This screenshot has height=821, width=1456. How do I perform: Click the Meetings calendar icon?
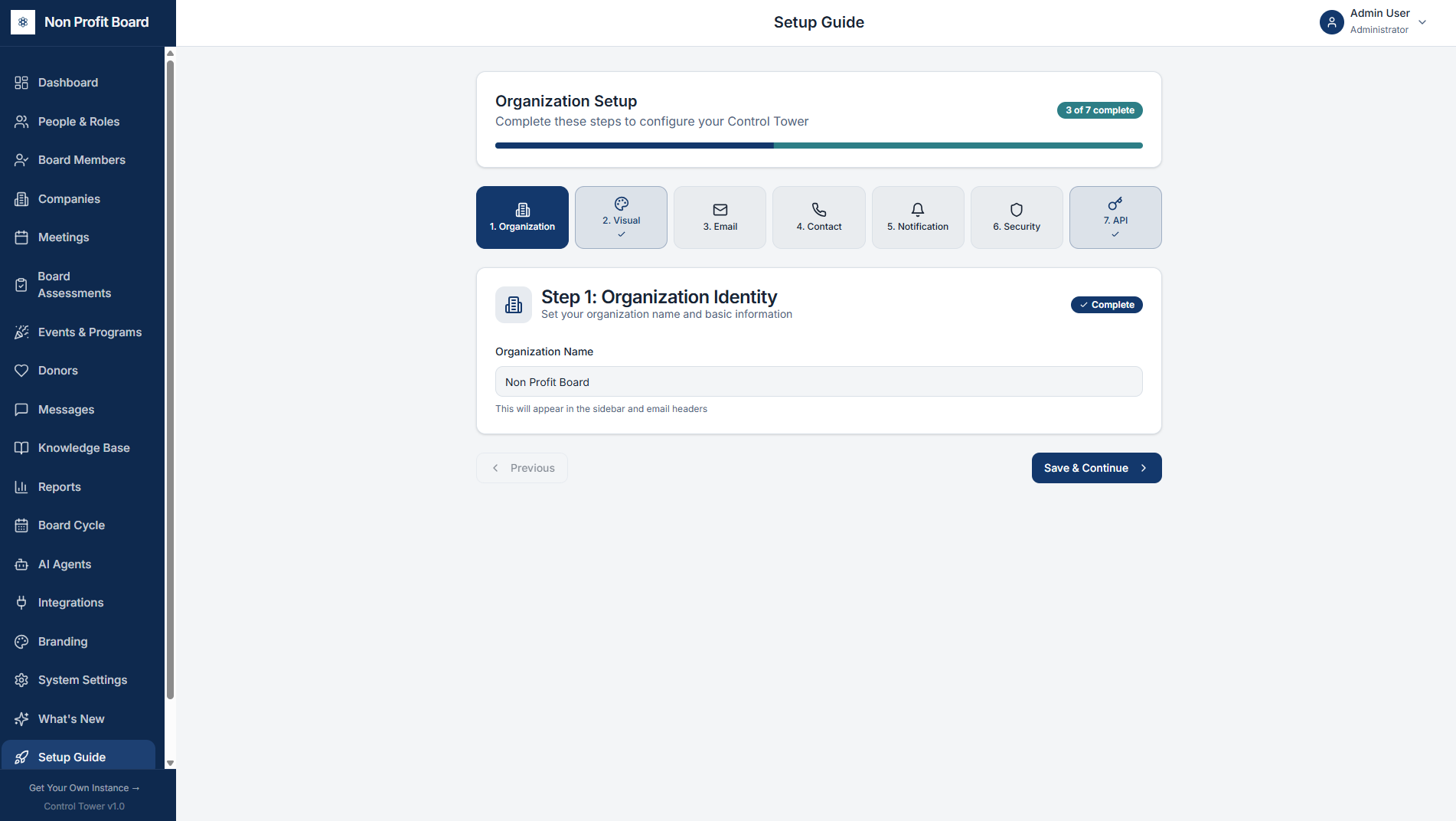pos(21,237)
